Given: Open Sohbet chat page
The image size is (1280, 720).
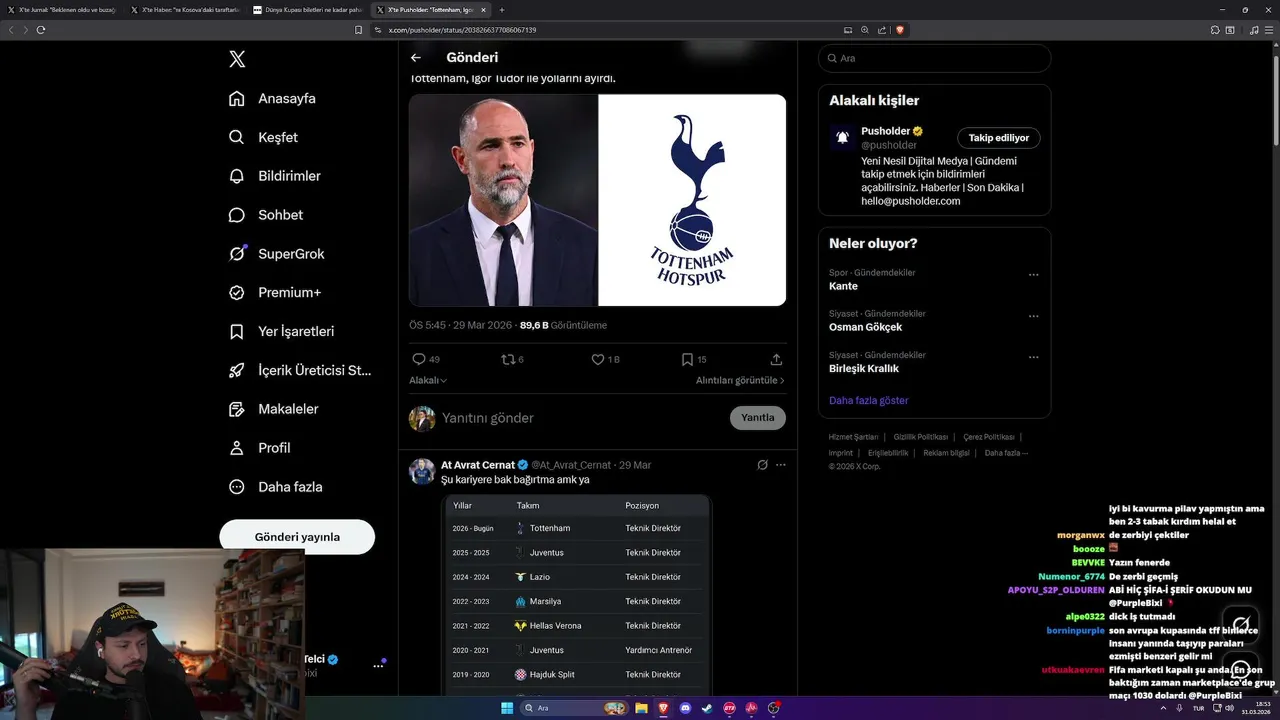Looking at the screenshot, I should [x=265, y=215].
